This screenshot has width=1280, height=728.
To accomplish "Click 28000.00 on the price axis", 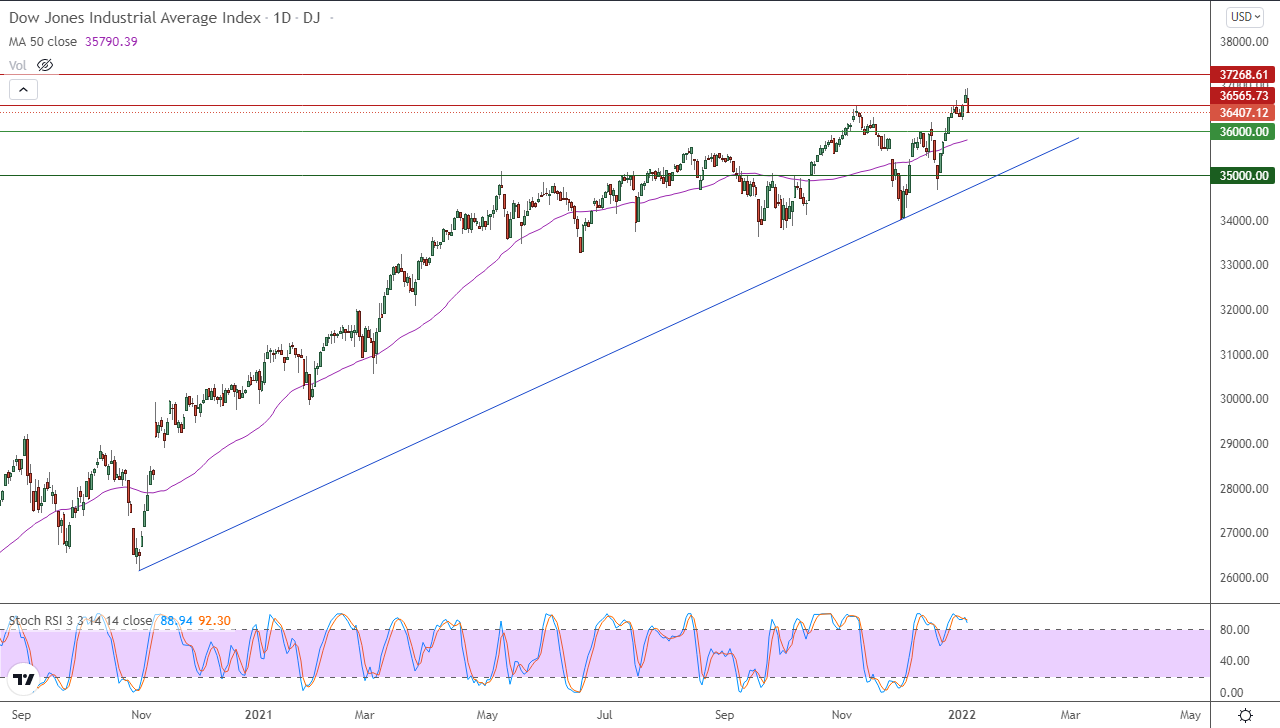I will (x=1244, y=489).
